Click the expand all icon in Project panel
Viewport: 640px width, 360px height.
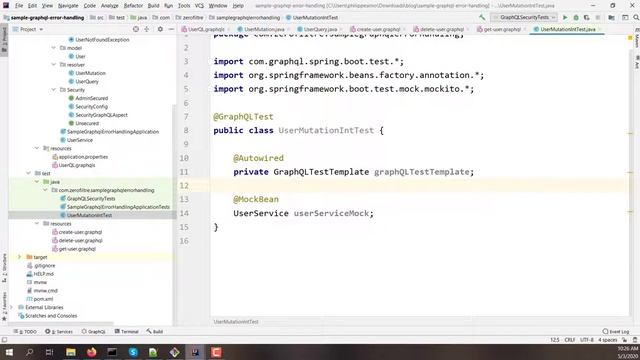click(x=147, y=29)
